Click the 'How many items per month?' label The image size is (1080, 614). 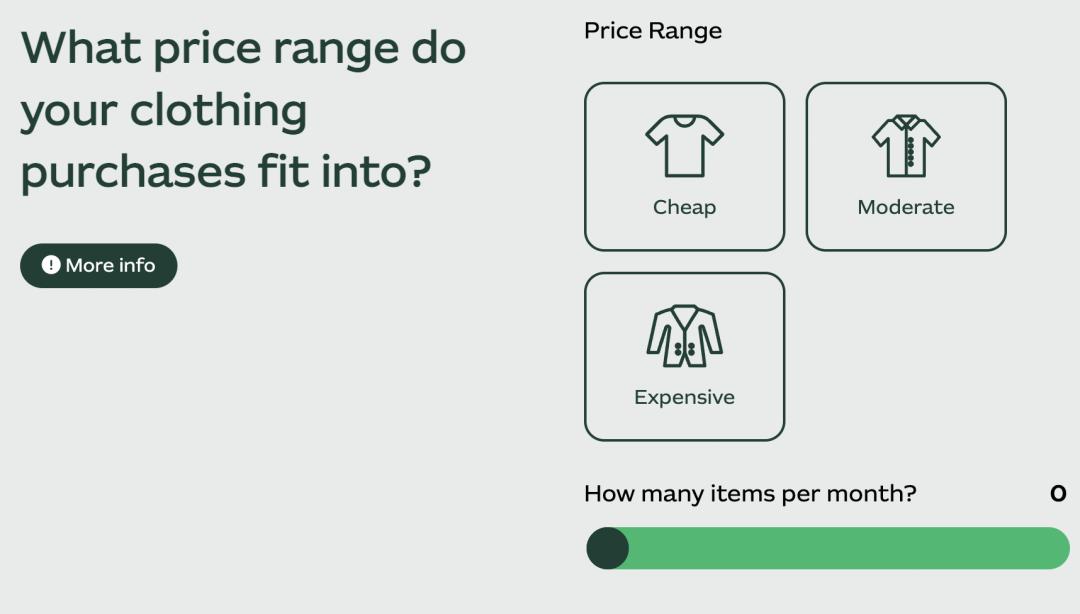750,493
